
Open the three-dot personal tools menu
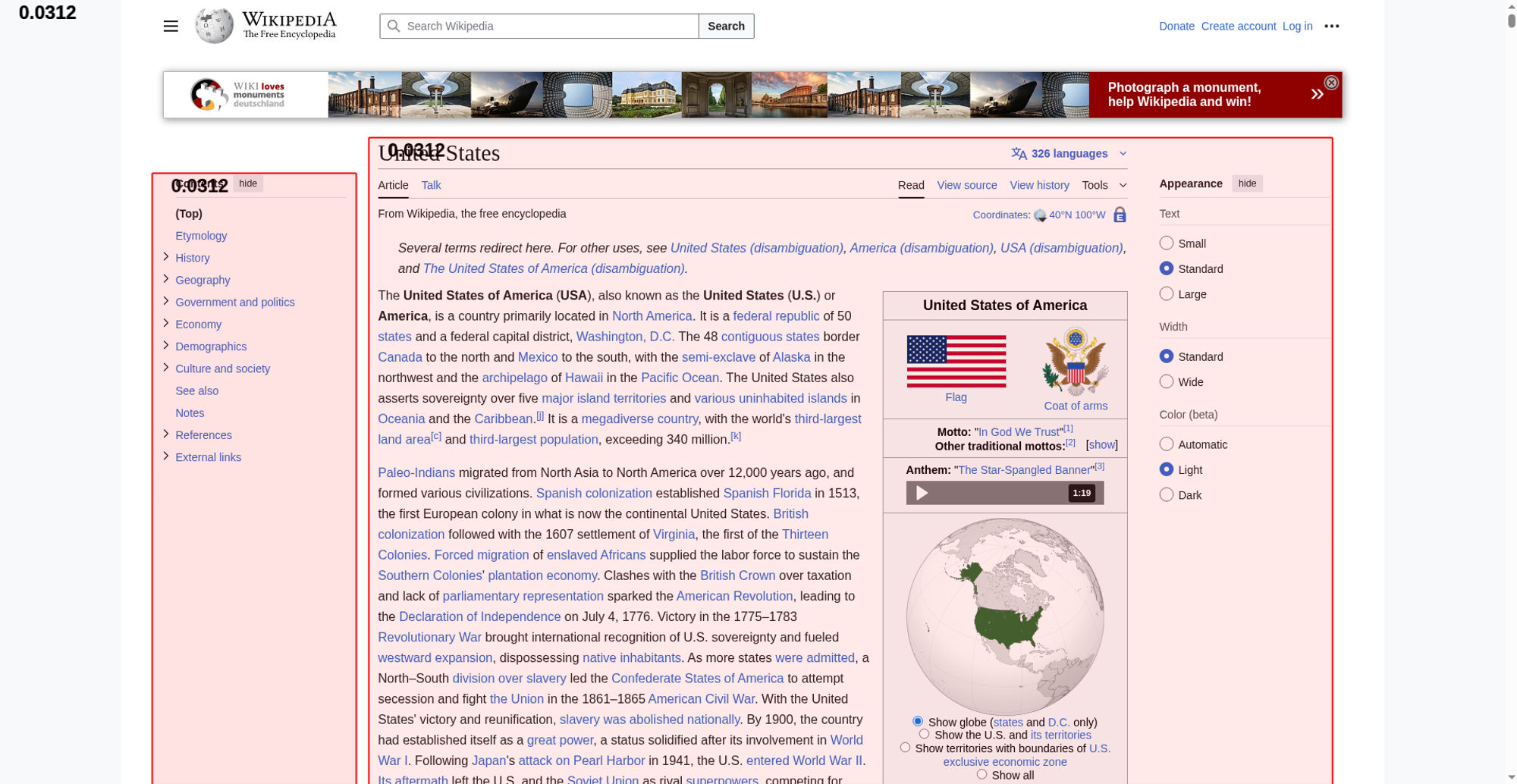[x=1332, y=26]
